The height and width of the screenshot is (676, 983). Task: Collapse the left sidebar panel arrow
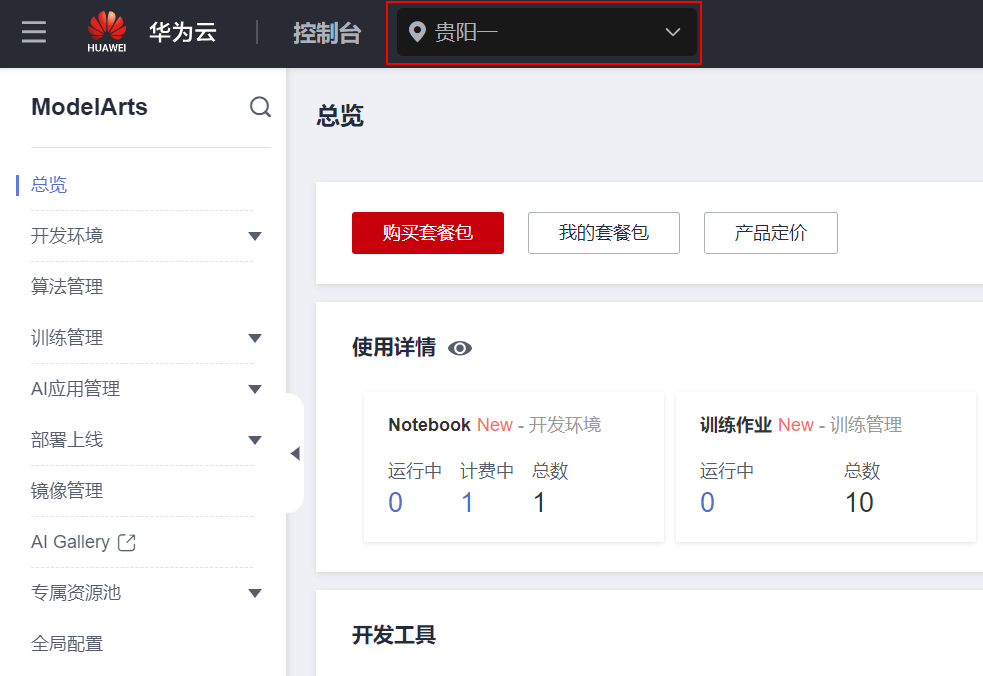coord(294,453)
